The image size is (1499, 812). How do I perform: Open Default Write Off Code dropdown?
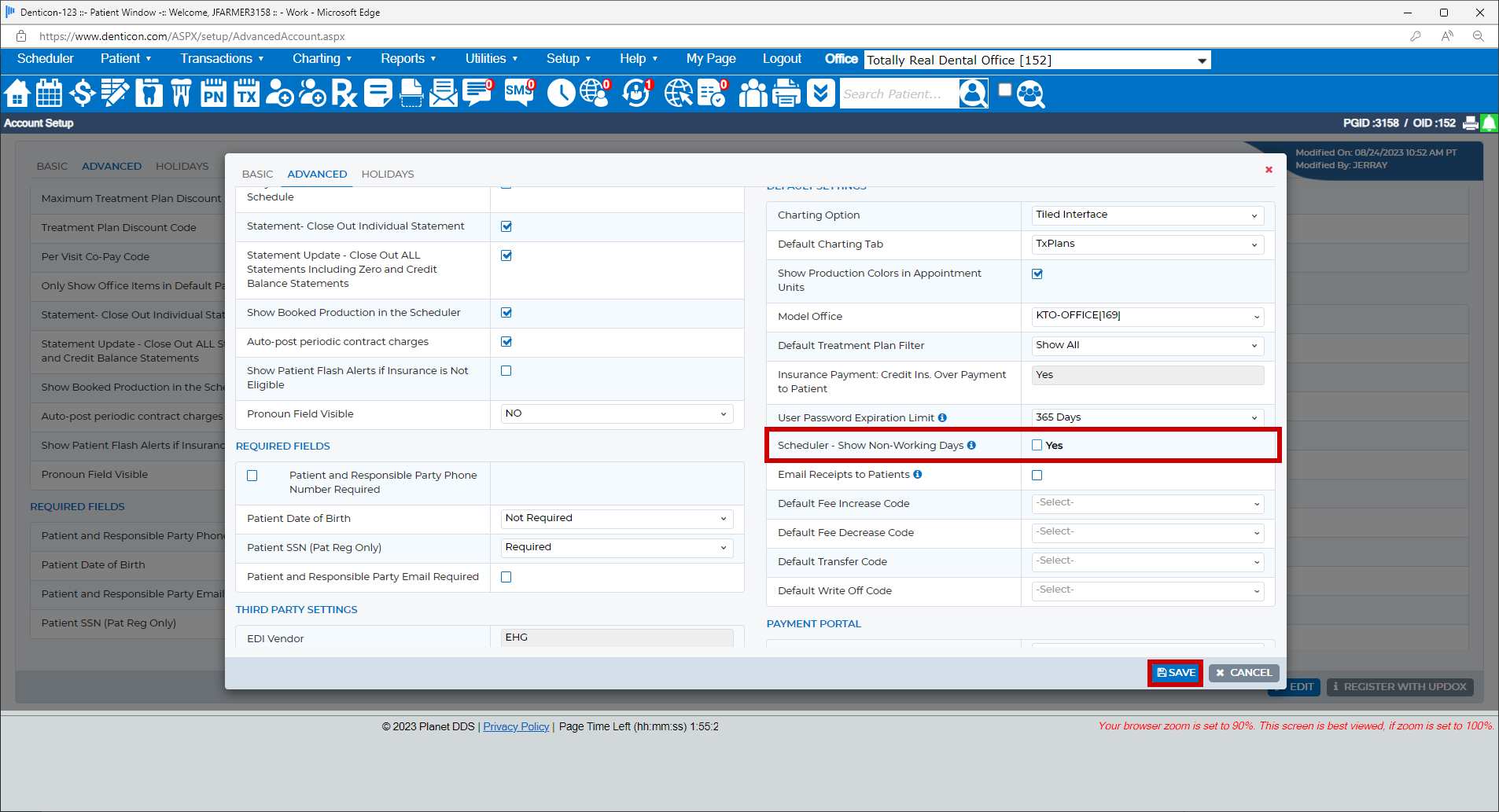click(1148, 590)
